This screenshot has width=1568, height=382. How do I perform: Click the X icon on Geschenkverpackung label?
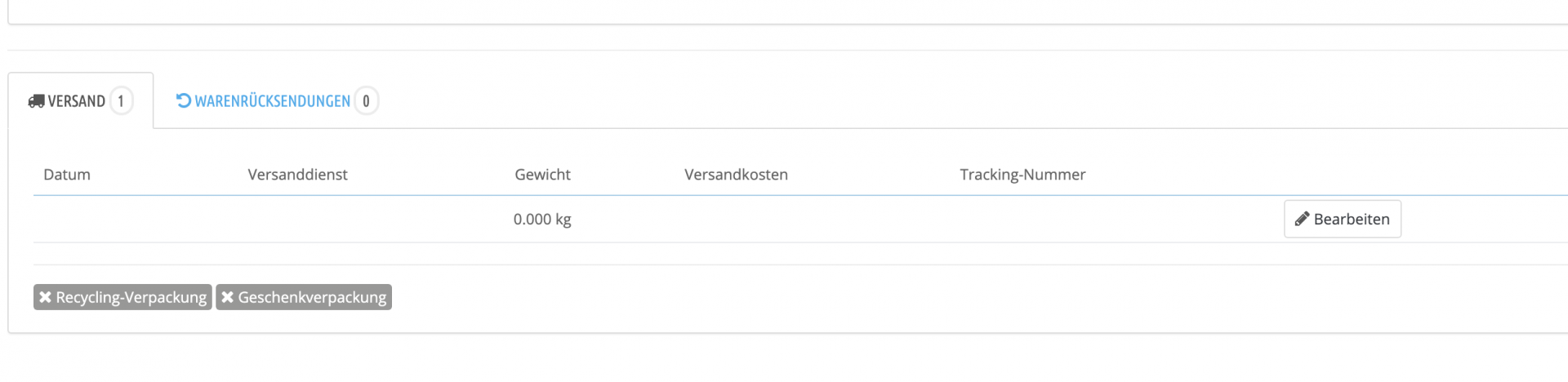(x=228, y=297)
